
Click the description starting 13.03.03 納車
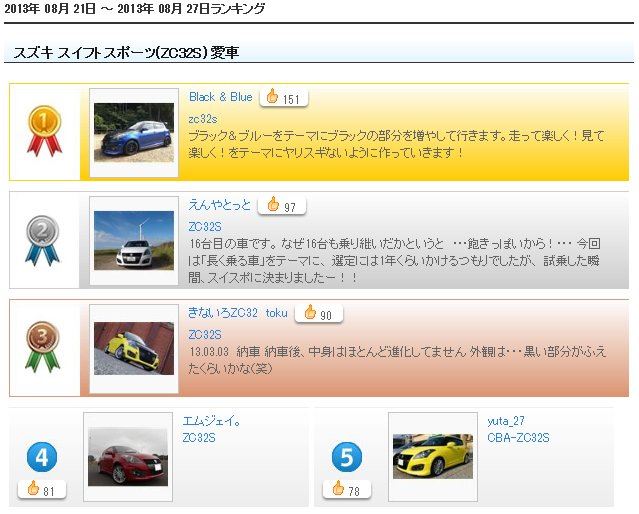pyautogui.click(x=397, y=360)
